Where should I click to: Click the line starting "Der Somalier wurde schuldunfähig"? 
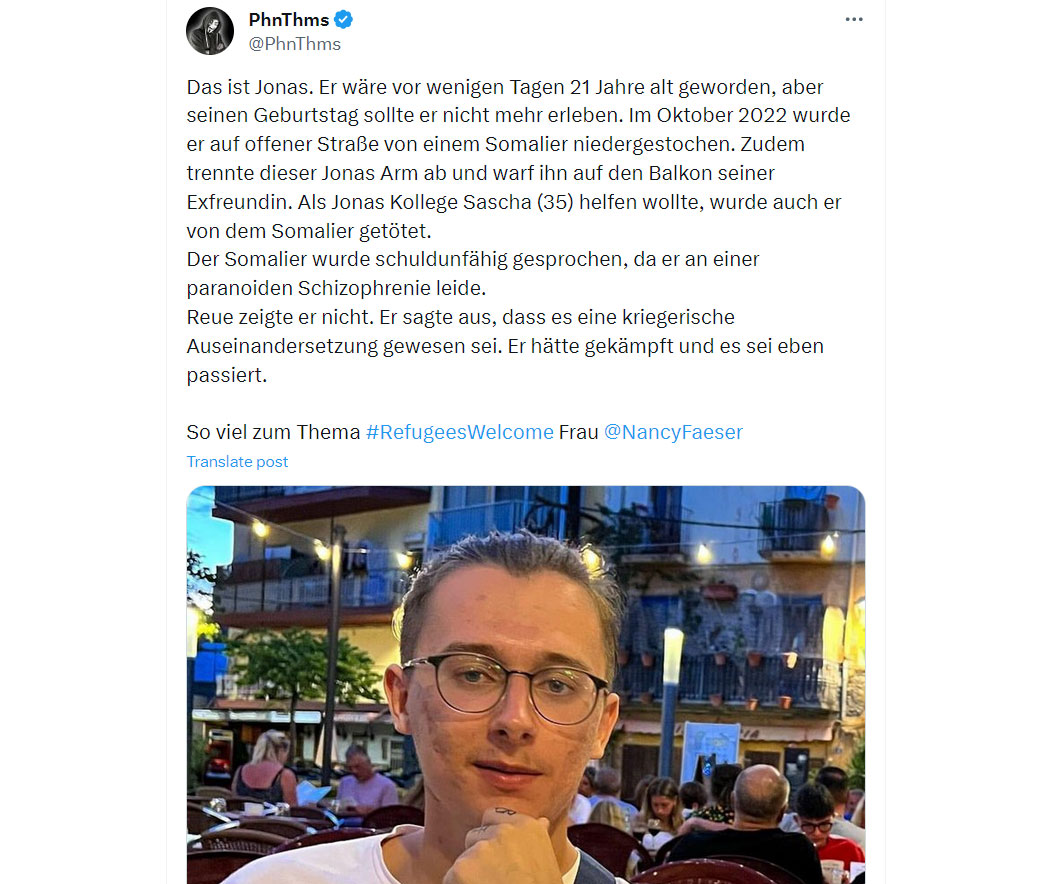click(473, 260)
